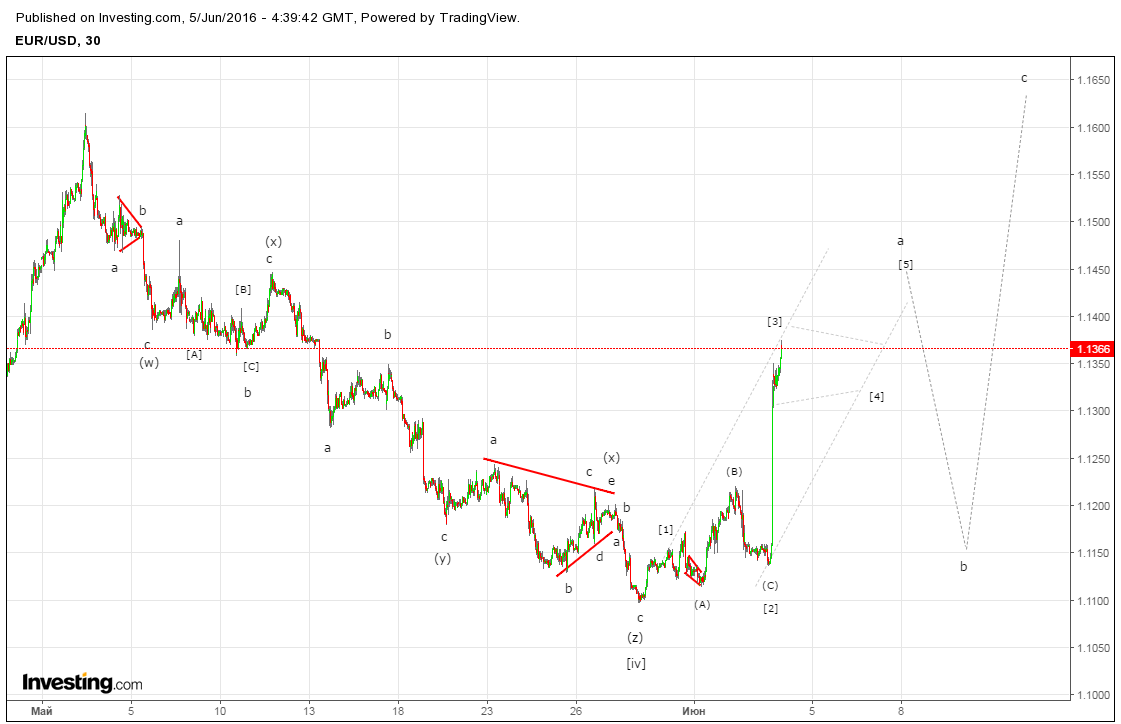Select the [C] wave label

coord(251,366)
